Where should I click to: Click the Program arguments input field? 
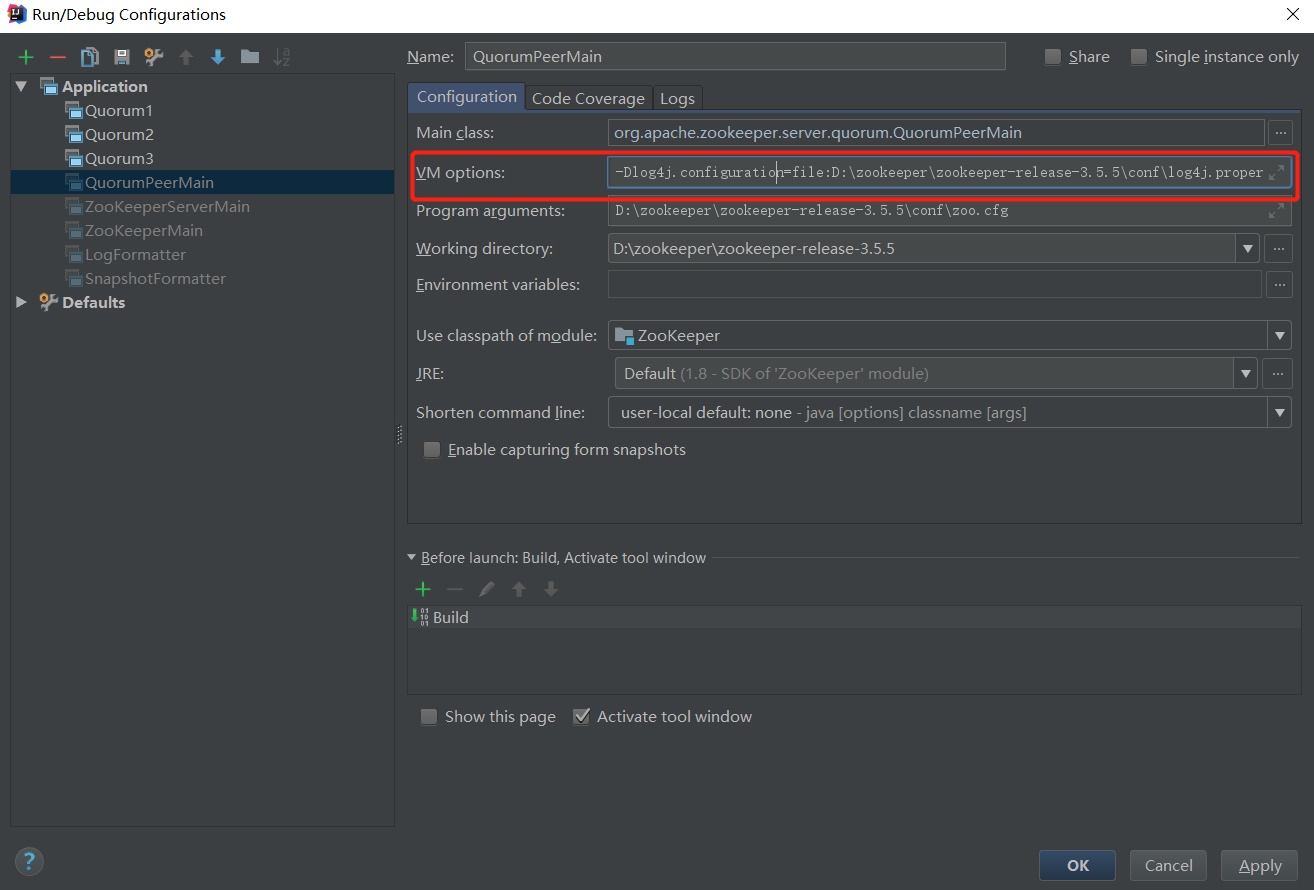pyautogui.click(x=935, y=211)
